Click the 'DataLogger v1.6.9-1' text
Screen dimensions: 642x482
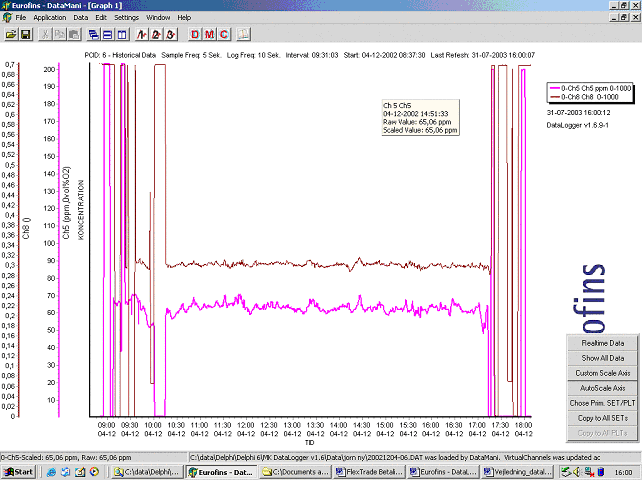(577, 125)
